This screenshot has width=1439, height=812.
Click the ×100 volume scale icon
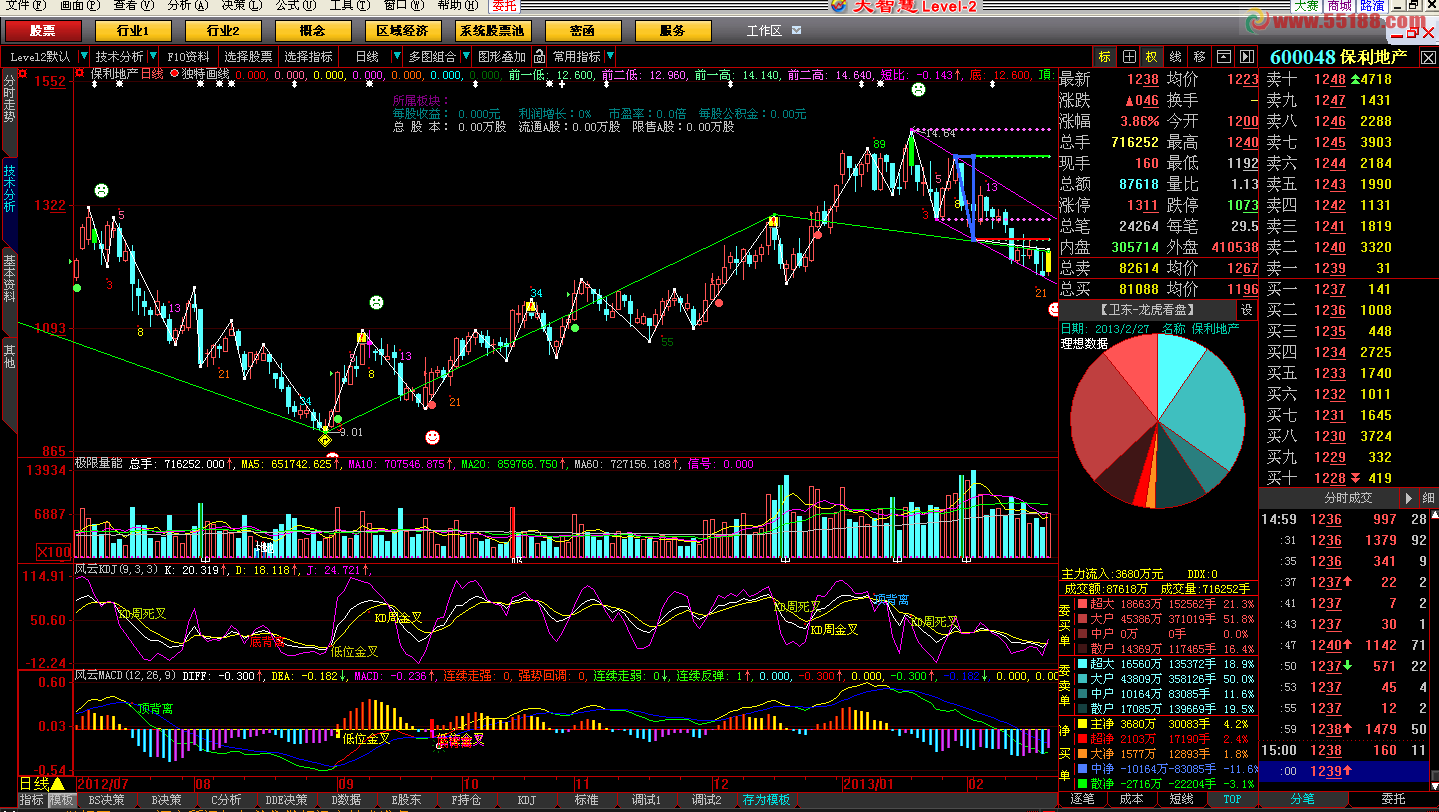(x=52, y=551)
